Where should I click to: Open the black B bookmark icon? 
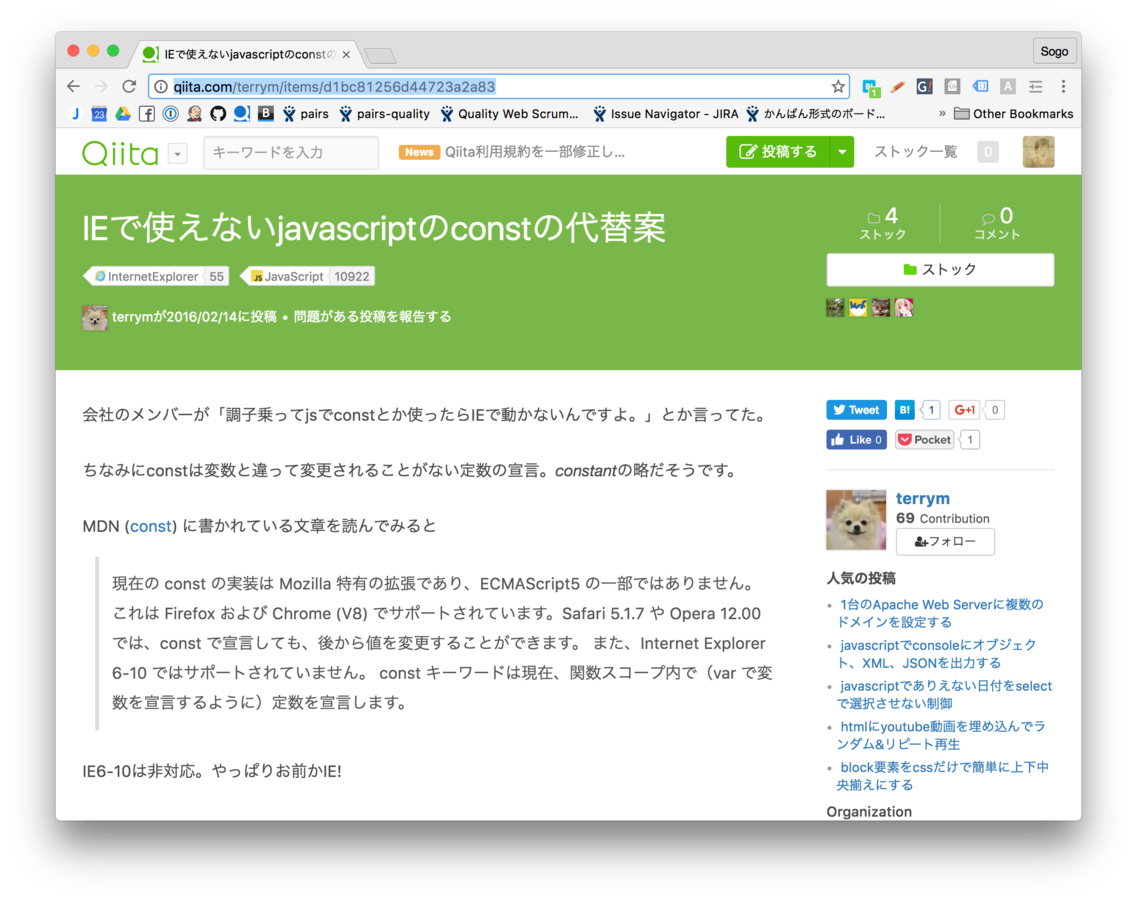pyautogui.click(x=266, y=114)
